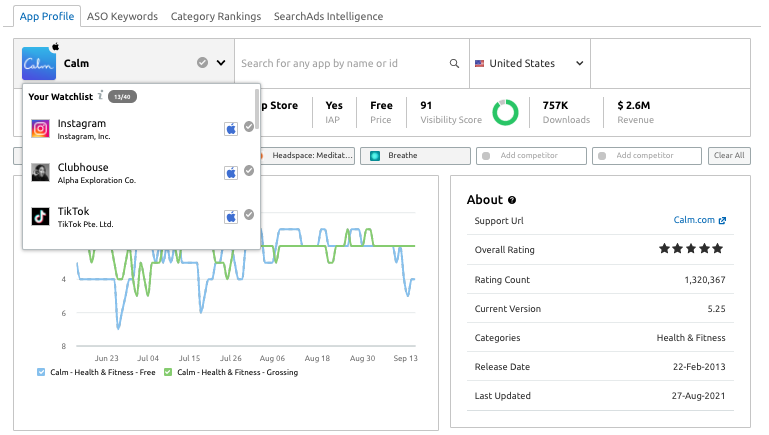Viewport: 769px width, 435px height.
Task: Toggle the Calm watchlist checkmark
Action: pyautogui.click(x=202, y=63)
